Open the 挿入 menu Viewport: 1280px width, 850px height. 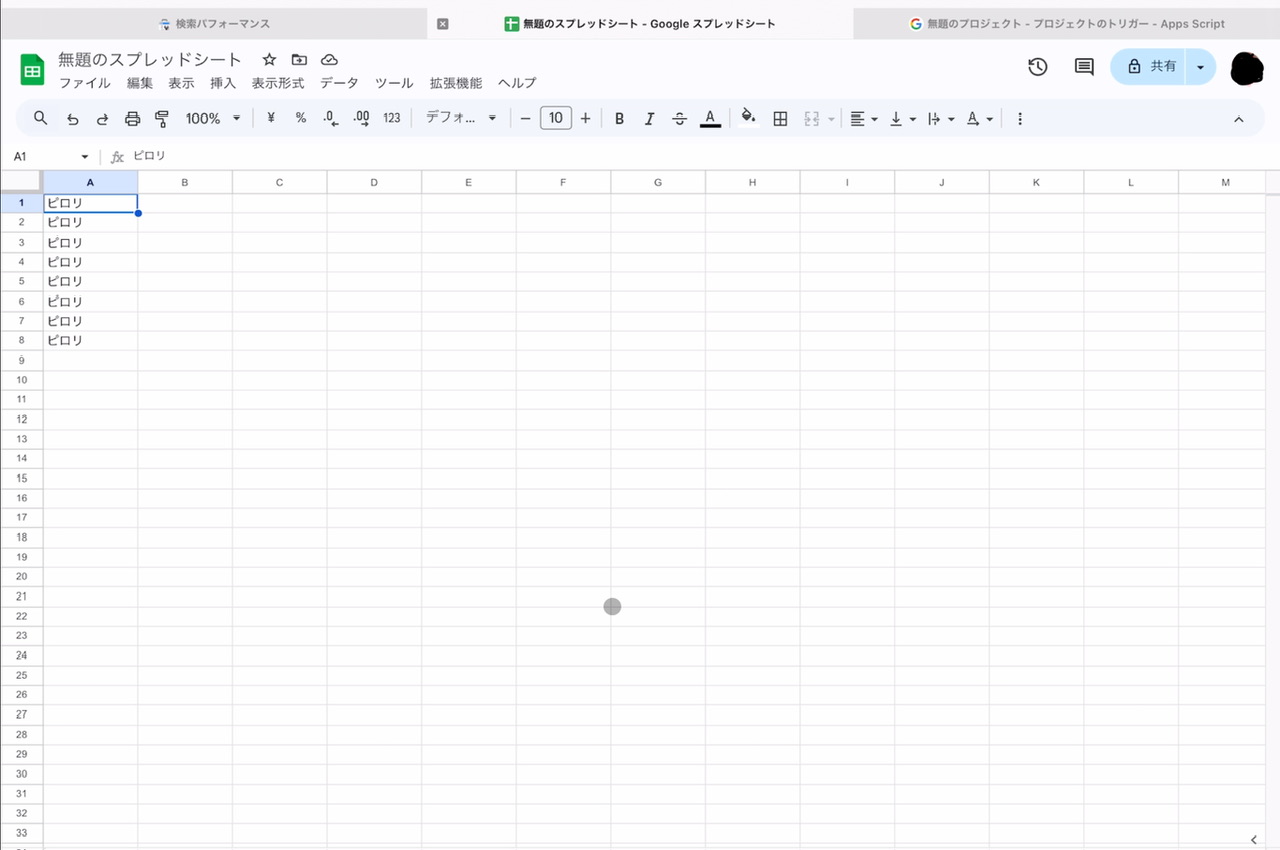tap(223, 83)
